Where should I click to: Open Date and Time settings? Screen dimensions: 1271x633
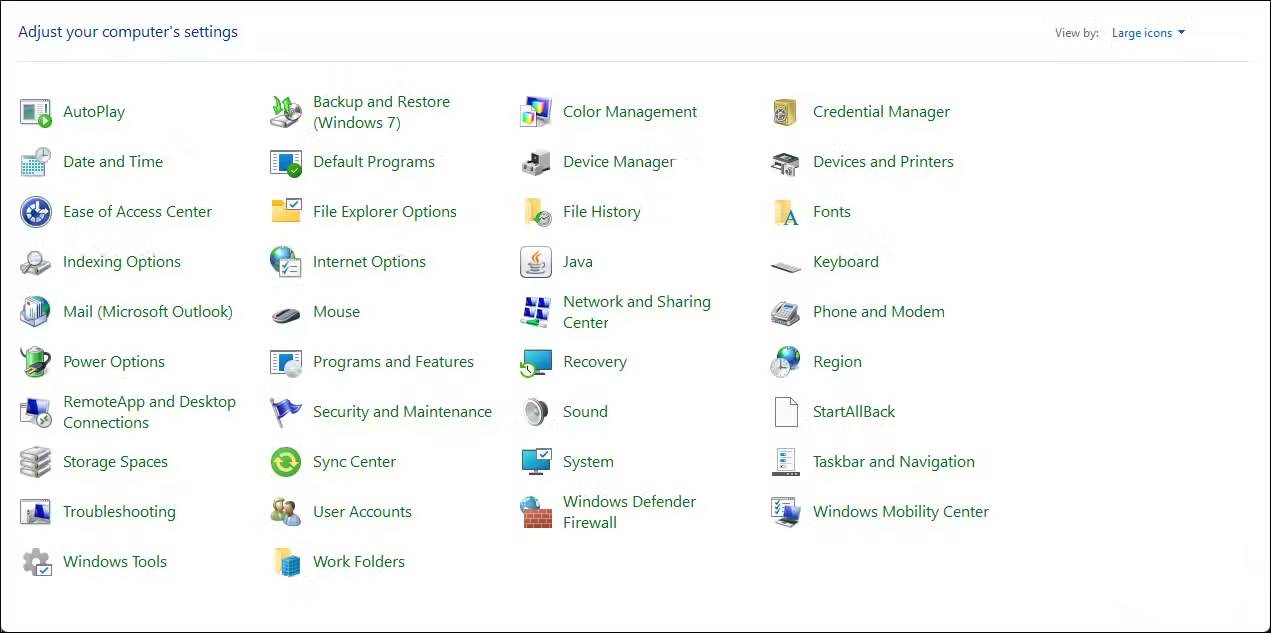(113, 161)
